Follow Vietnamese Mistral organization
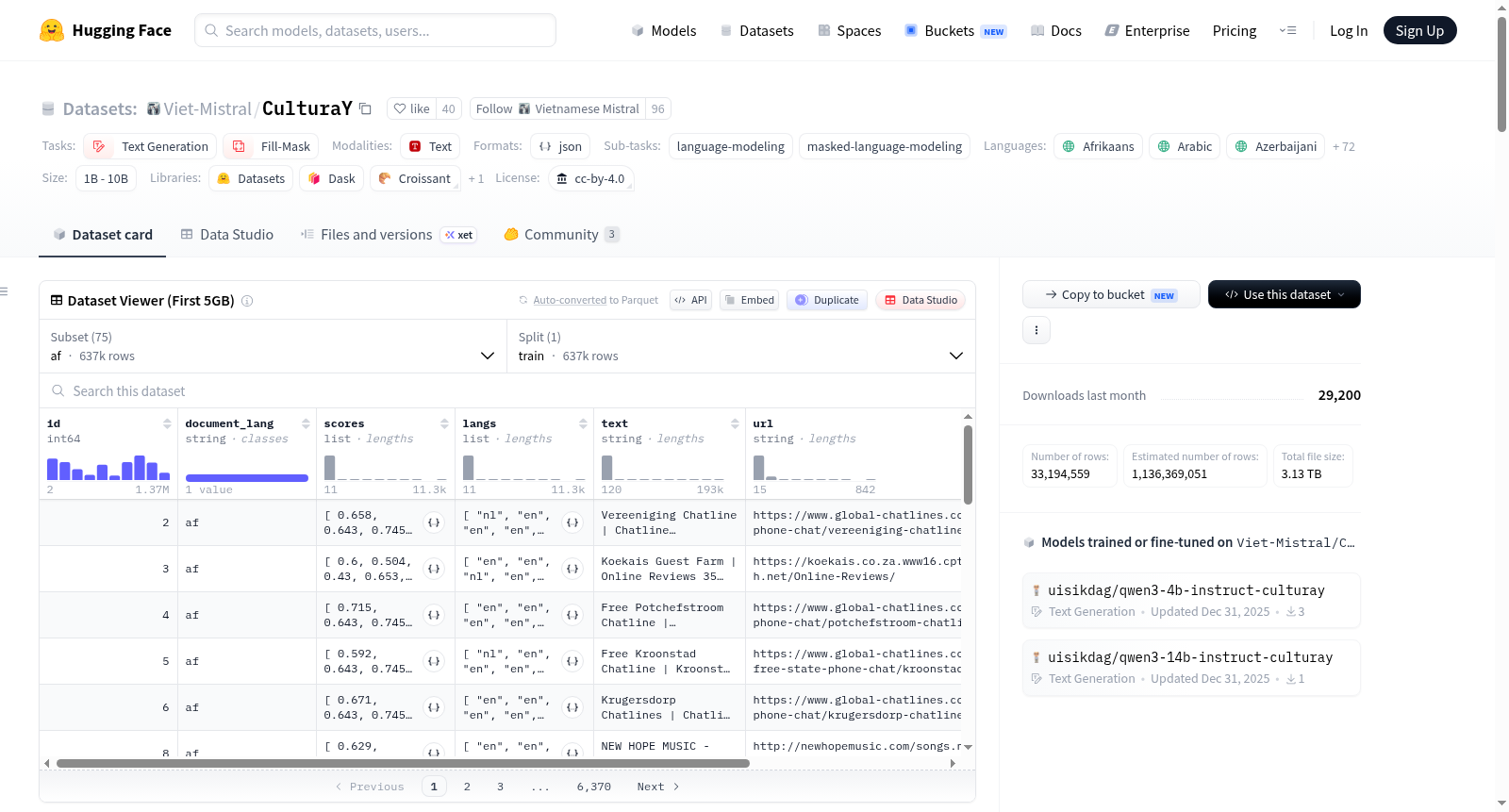The image size is (1509, 812). [x=557, y=109]
